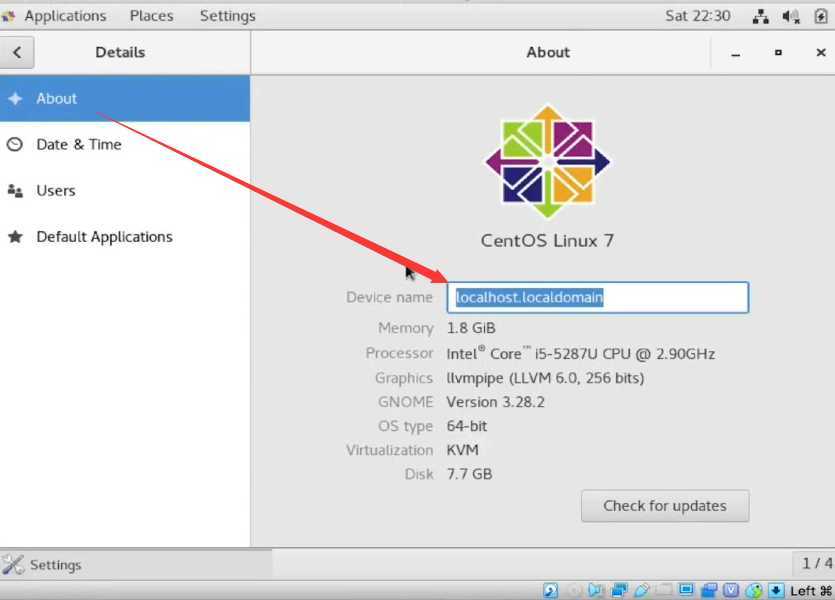The width and height of the screenshot is (835, 600).
Task: Click the people icon beside Users
Action: [15, 191]
